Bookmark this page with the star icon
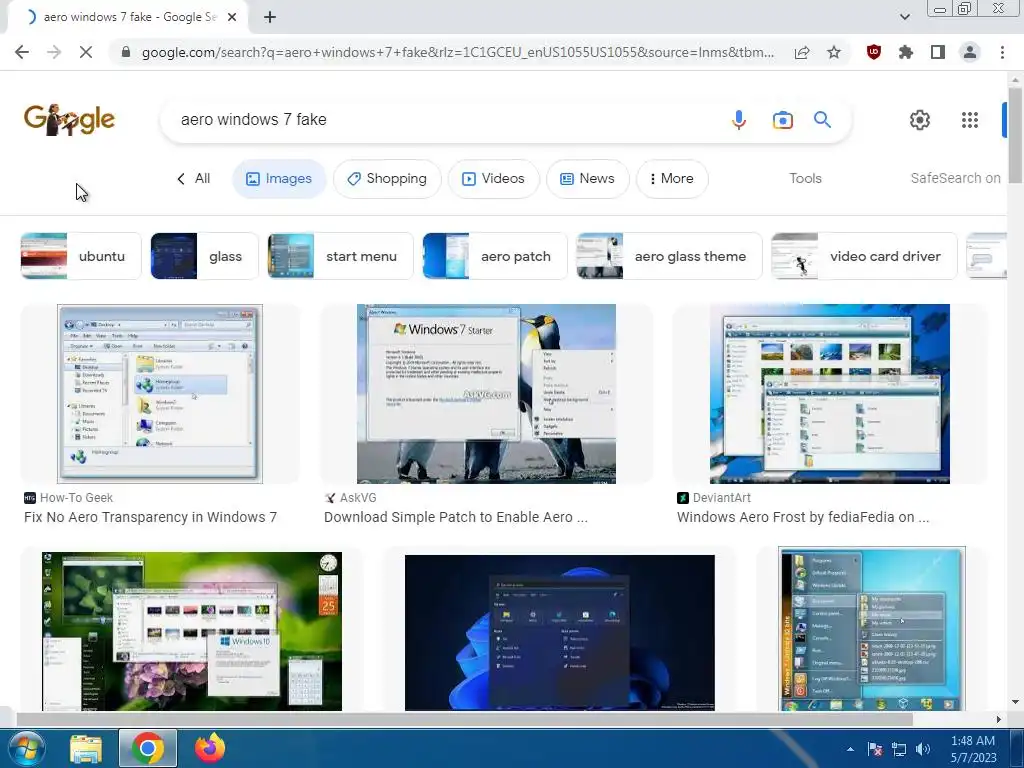 [x=834, y=52]
